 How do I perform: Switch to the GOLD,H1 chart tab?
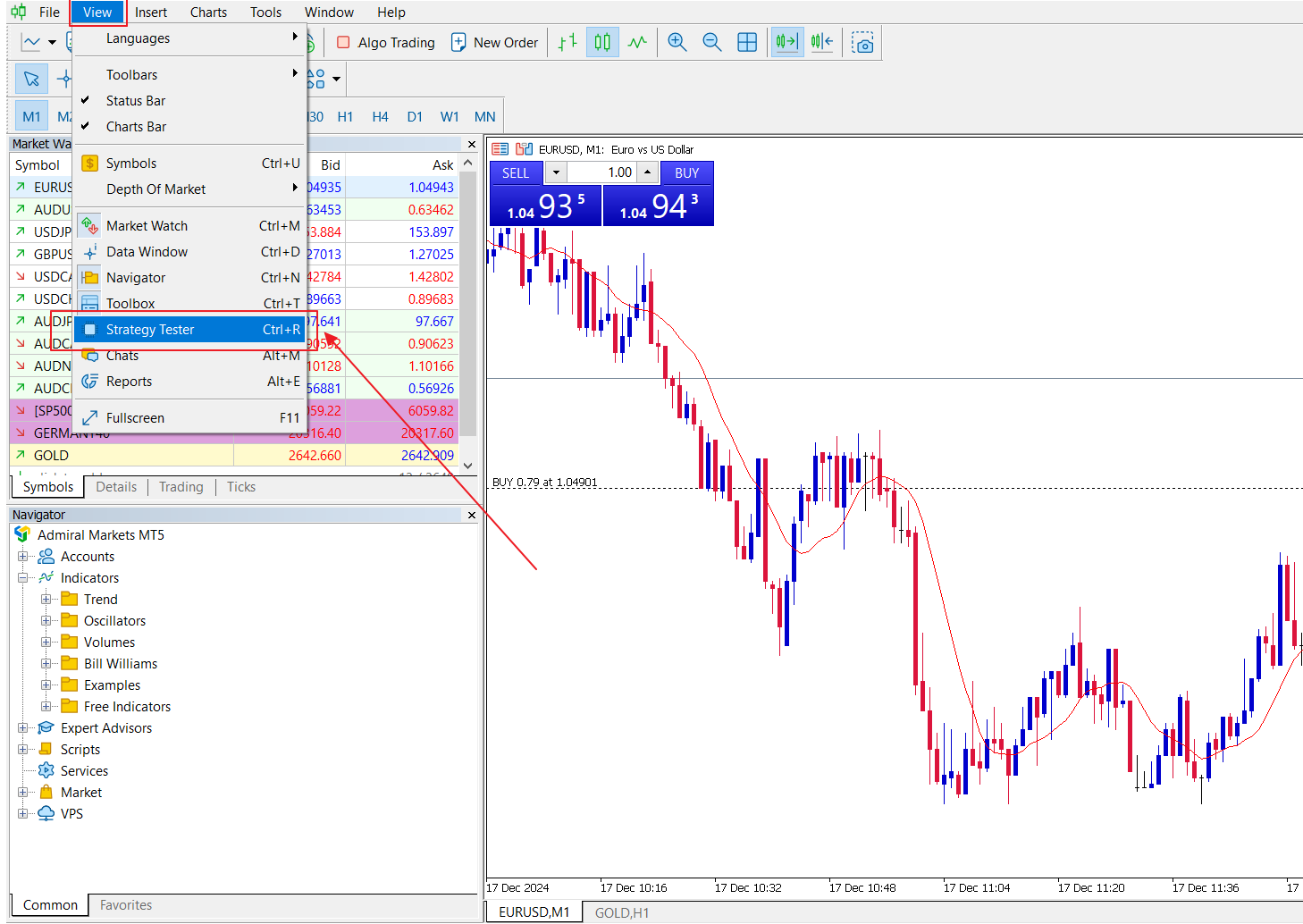click(x=622, y=912)
